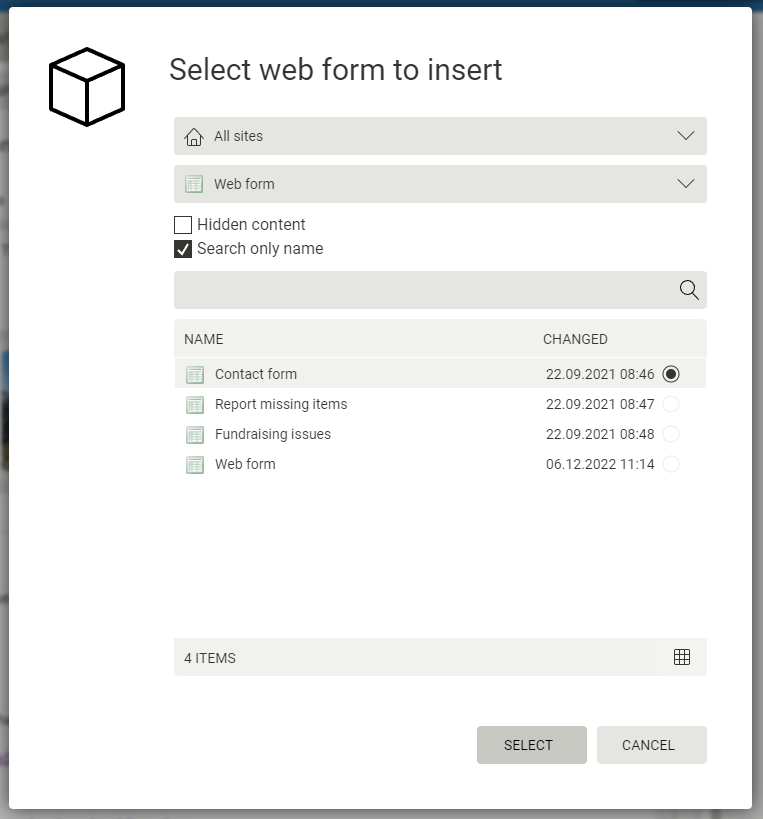This screenshot has height=819, width=763.
Task: Click the web form icon in the type filter
Action: pyautogui.click(x=194, y=184)
